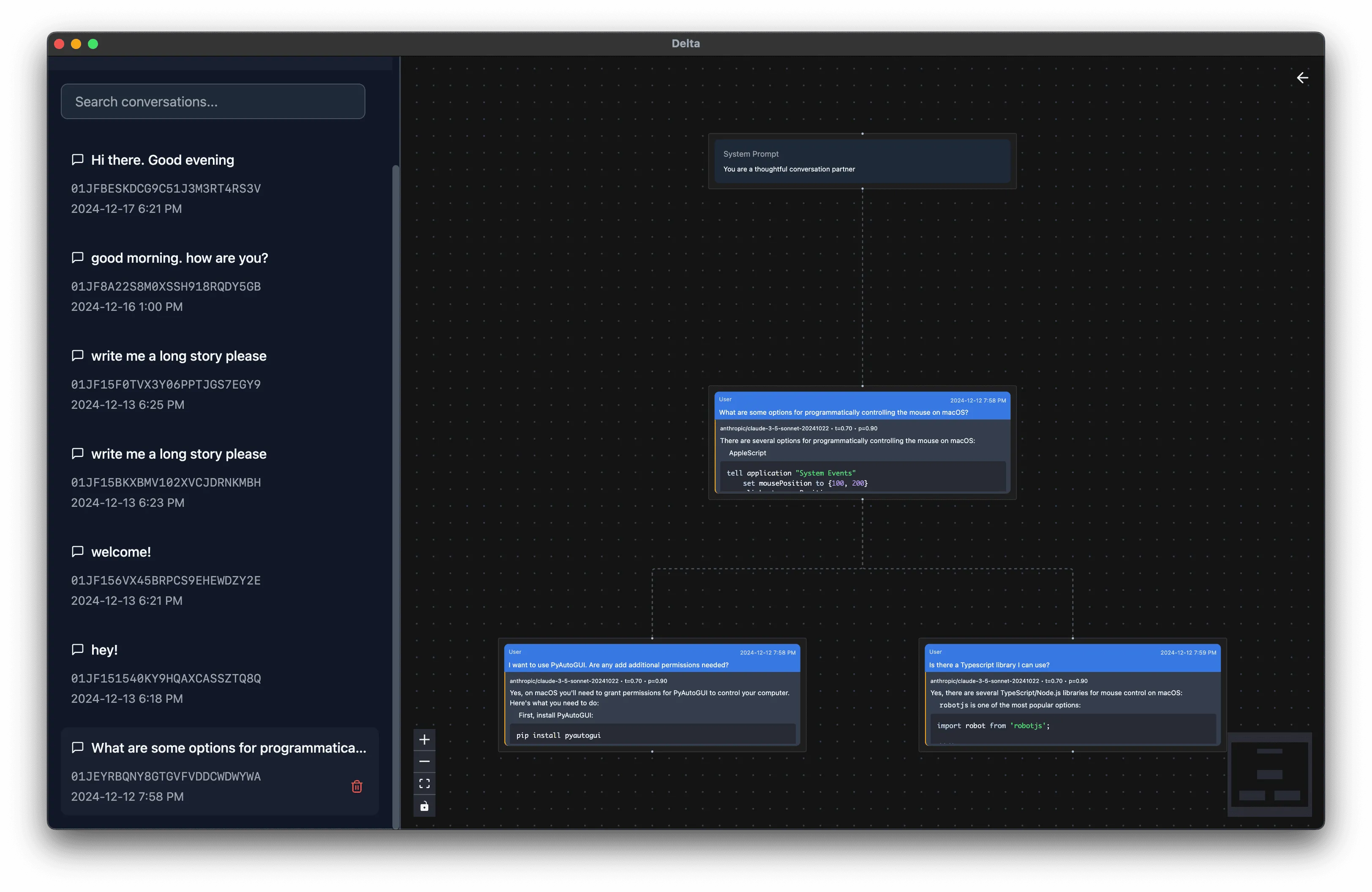
Task: Zoom out on the conversation graph
Action: [x=424, y=761]
